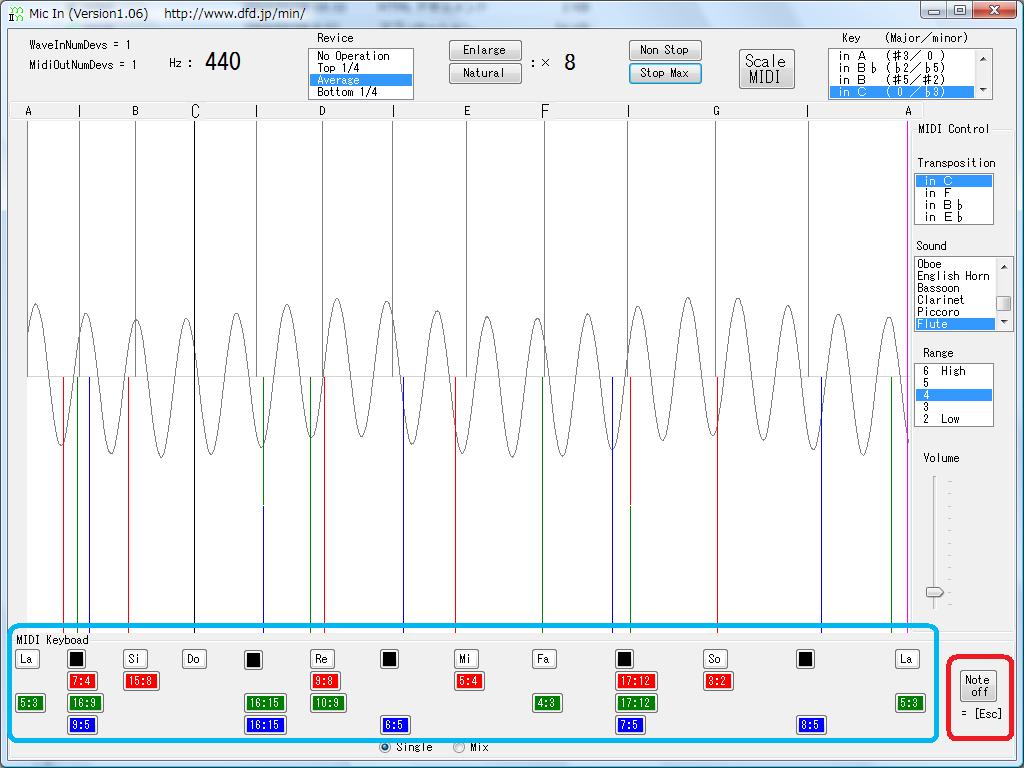Screen dimensions: 1024x768
Task: Click the Sound list scrollbar thumb
Action: point(1004,304)
